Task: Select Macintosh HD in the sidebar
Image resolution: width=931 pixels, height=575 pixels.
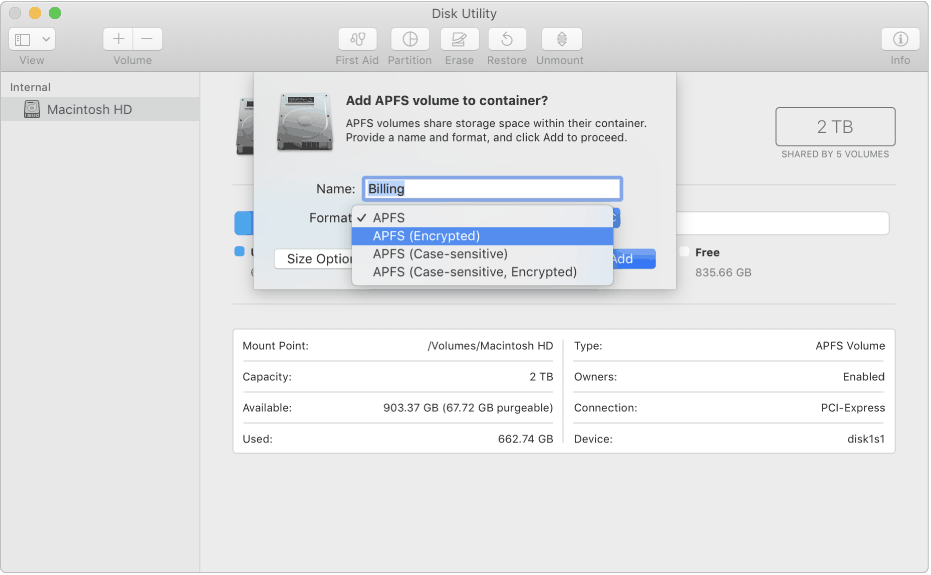Action: click(x=100, y=109)
